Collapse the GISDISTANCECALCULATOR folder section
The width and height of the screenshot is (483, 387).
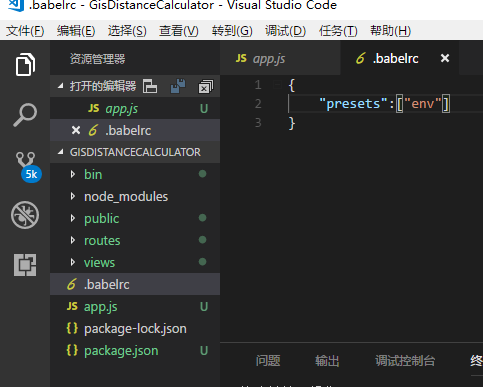60,152
